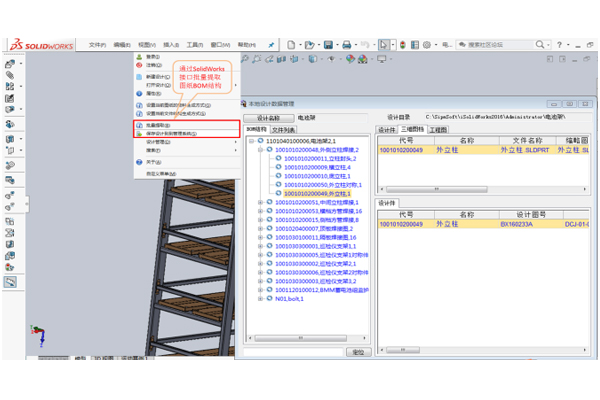Click the Options gear icon
Screen dimensions: 600x400
click(427, 45)
